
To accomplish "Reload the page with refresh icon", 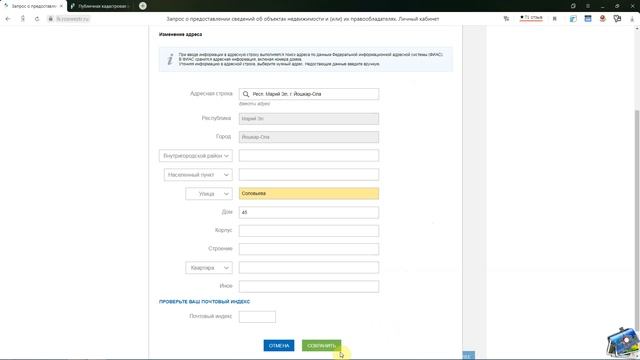I will point(37,19).
